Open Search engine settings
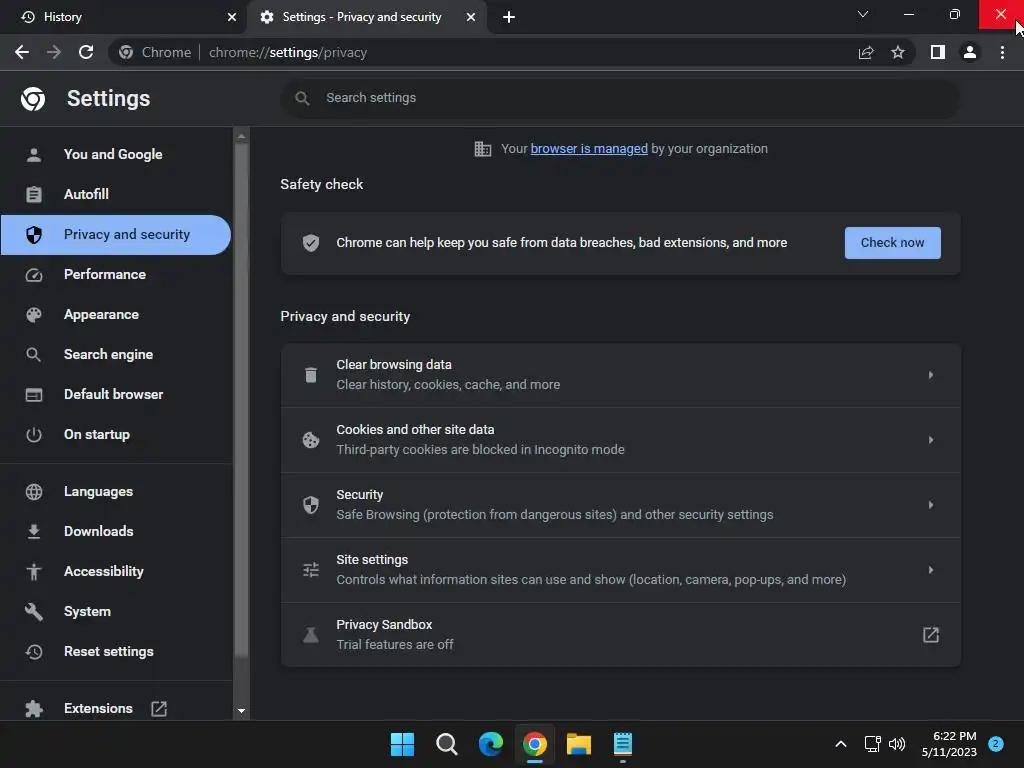 tap(116, 355)
